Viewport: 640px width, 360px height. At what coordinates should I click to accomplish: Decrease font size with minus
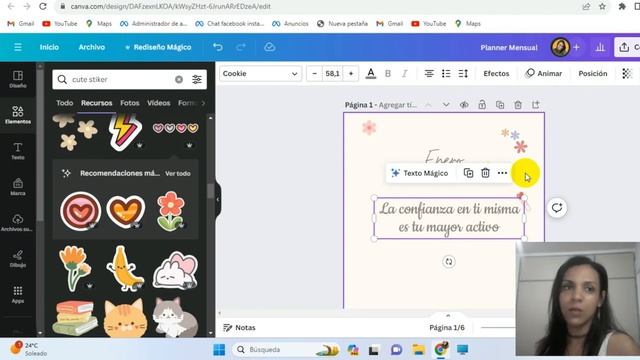314,73
